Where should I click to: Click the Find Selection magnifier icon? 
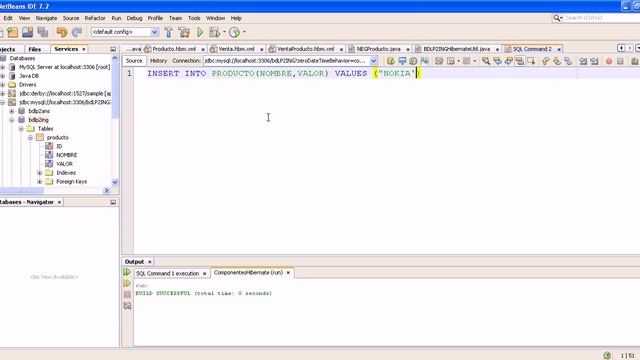(486, 61)
